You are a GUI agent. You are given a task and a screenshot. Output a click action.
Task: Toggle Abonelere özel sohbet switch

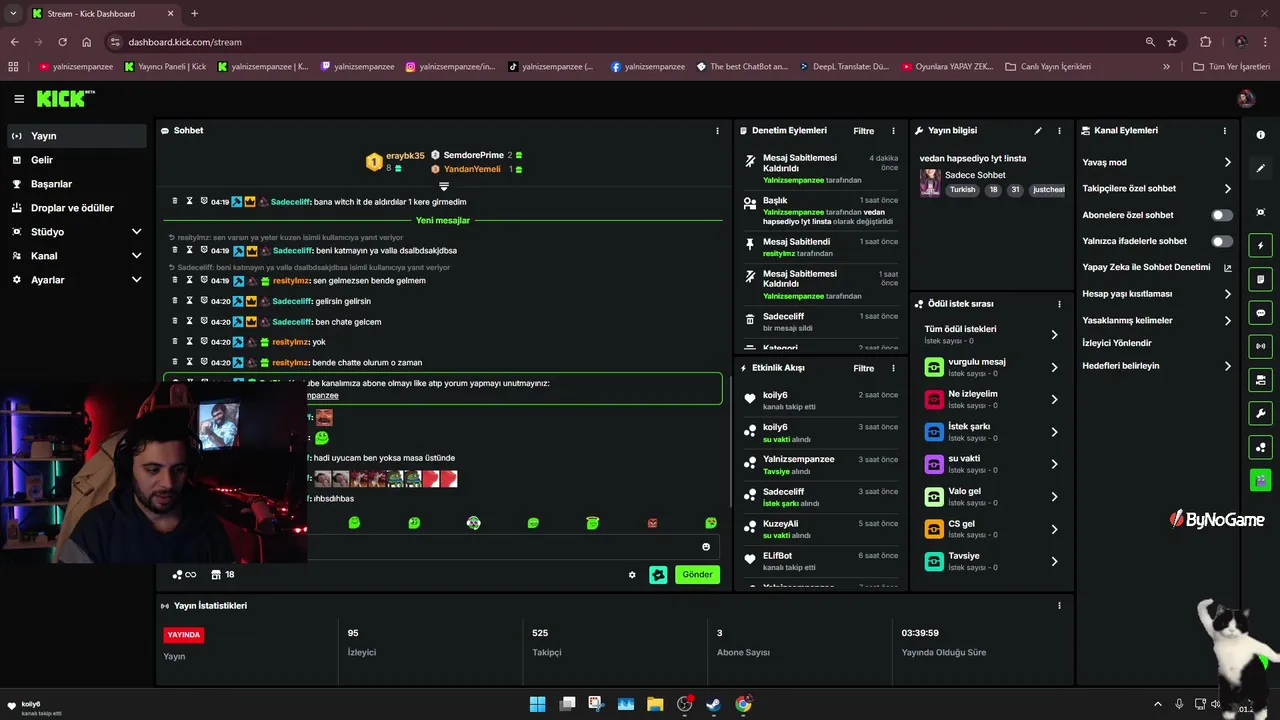[x=1222, y=215]
